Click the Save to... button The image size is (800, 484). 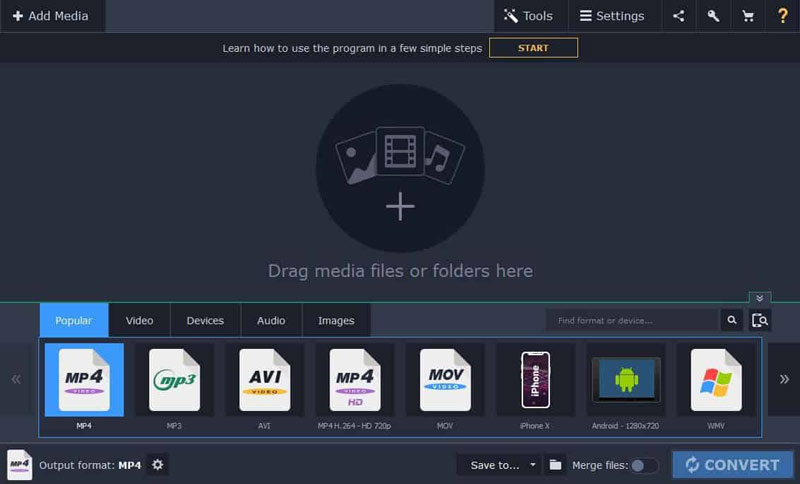click(x=494, y=465)
